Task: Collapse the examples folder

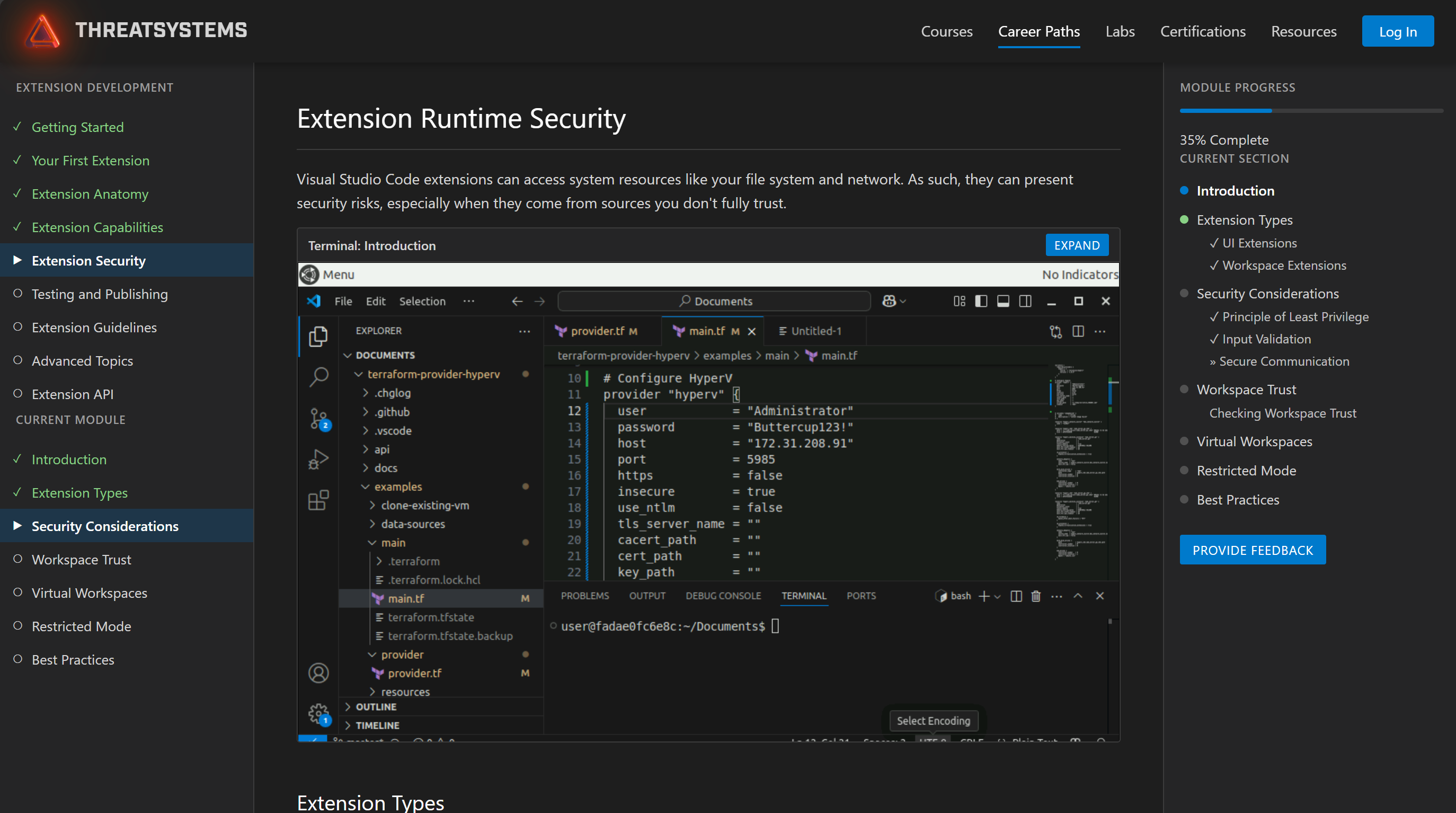Action: point(397,487)
